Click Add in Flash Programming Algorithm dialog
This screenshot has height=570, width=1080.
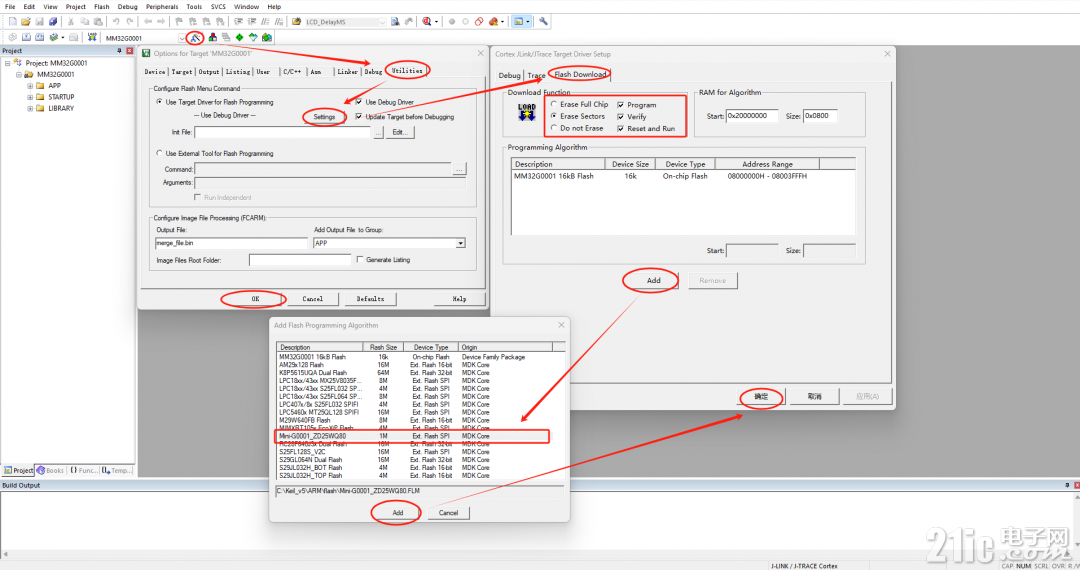[397, 513]
